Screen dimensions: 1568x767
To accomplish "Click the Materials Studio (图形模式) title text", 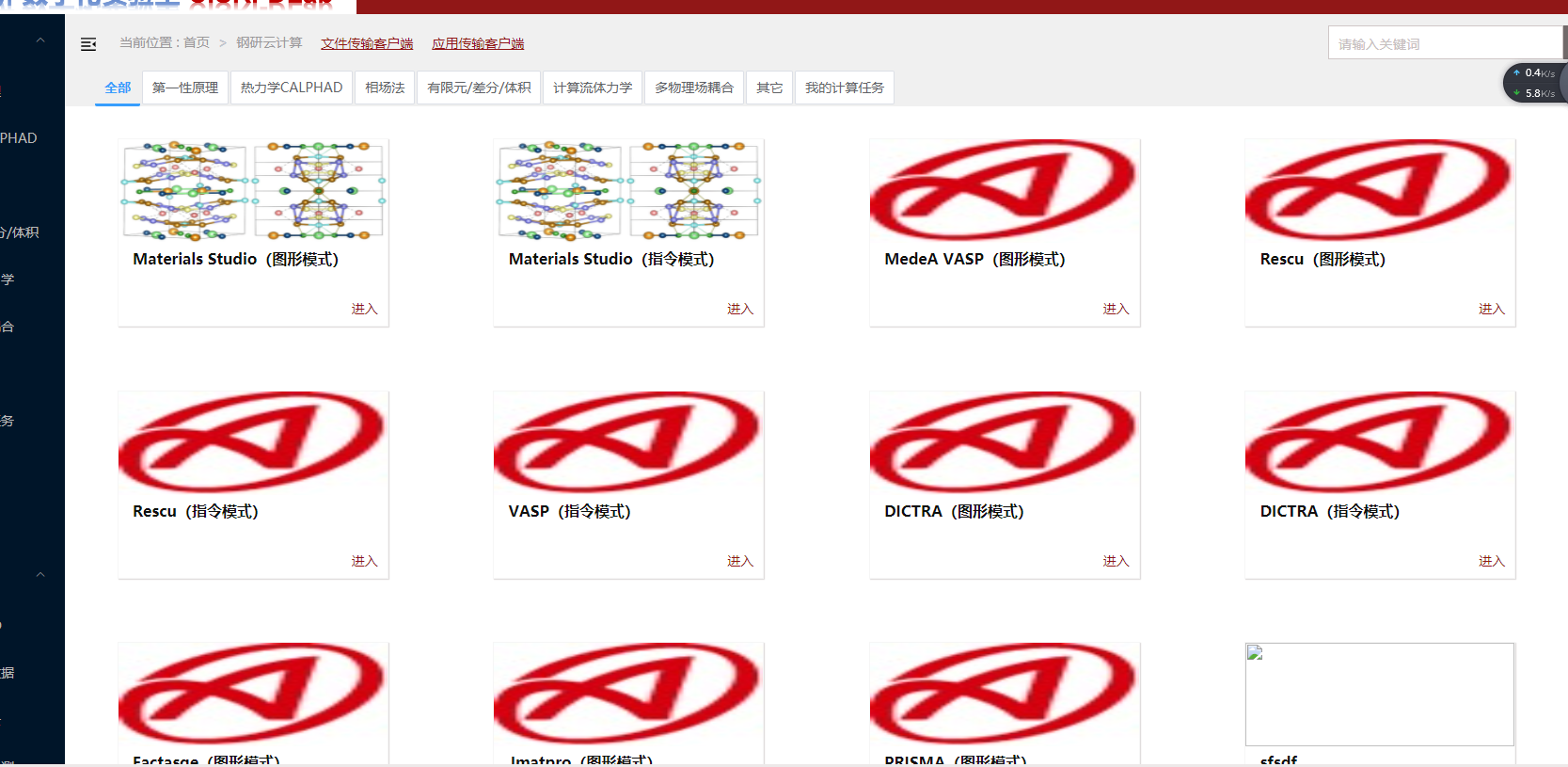I will pyautogui.click(x=235, y=259).
